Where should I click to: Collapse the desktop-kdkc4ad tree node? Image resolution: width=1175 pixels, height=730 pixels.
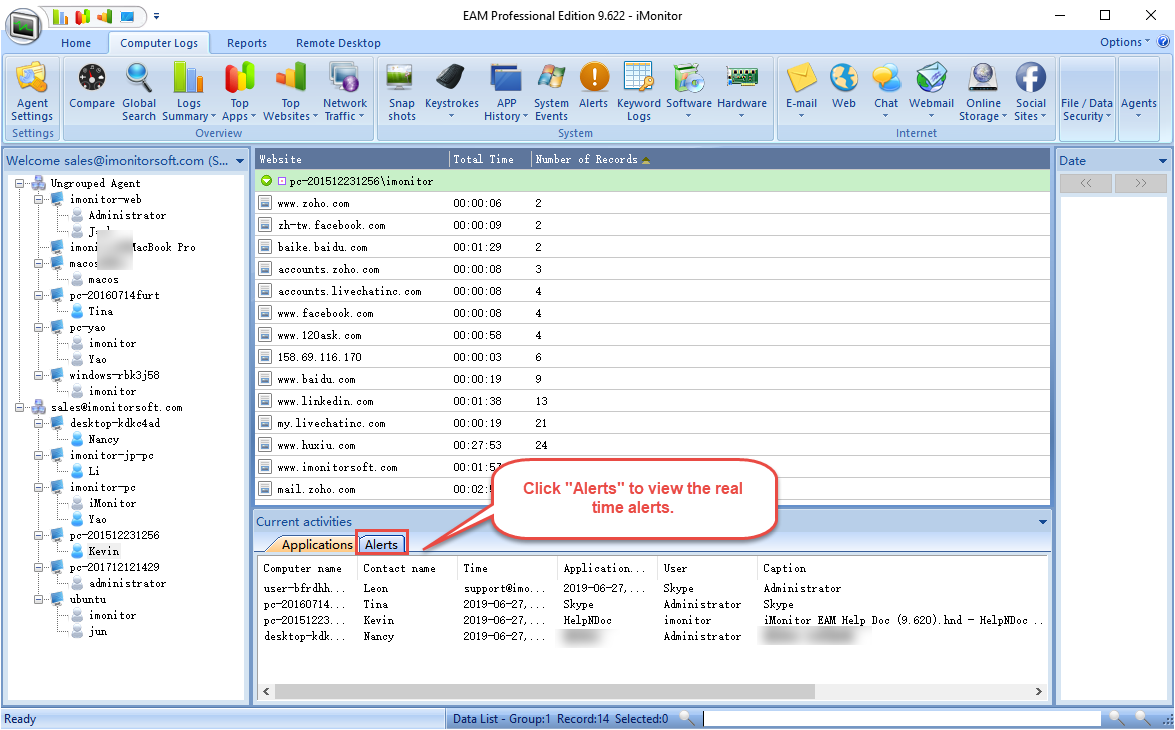click(x=38, y=423)
